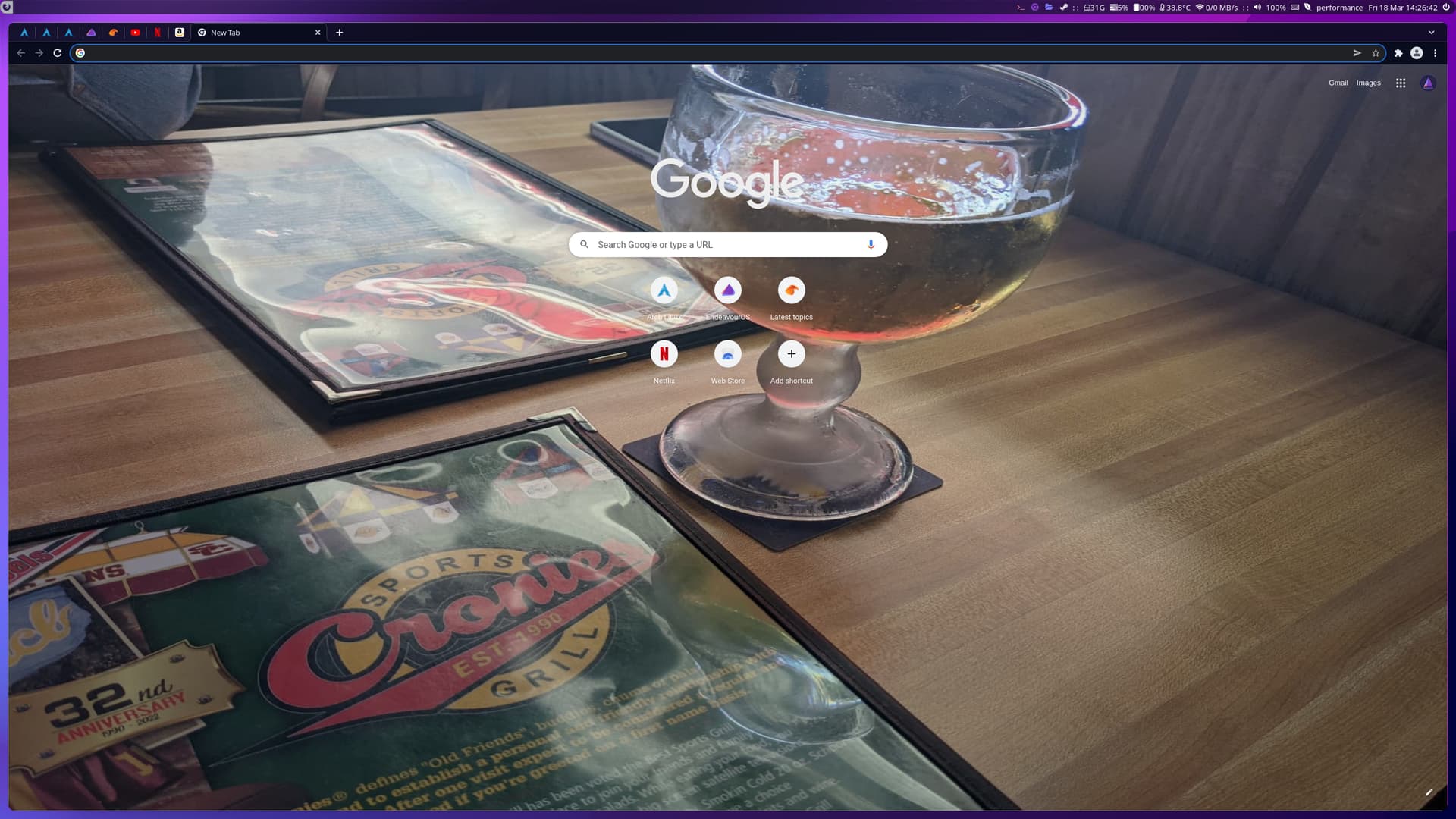The image size is (1456, 819).
Task: Click the send/share arrow in address bar
Action: coord(1357,53)
